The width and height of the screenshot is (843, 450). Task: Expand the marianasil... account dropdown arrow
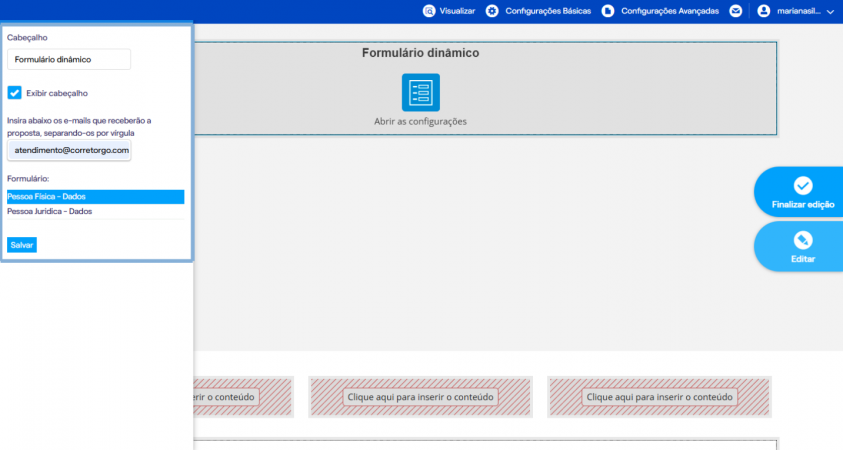830,11
